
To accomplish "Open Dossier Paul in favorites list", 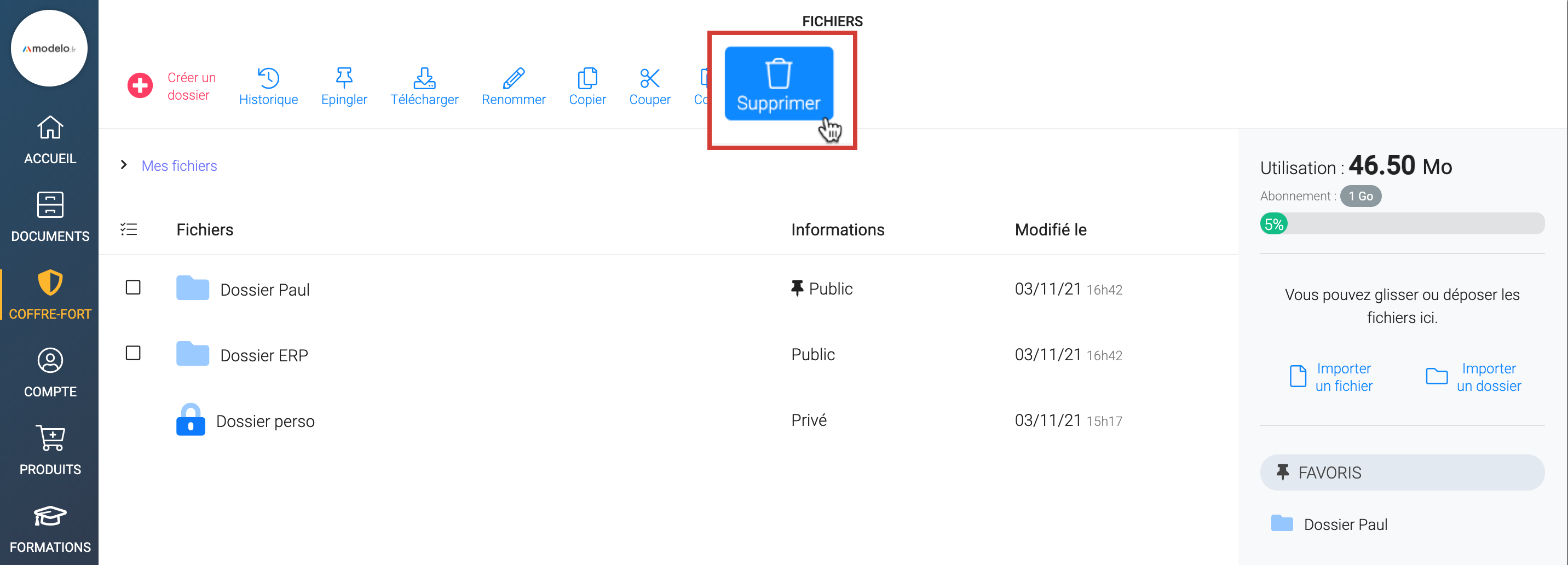I will (x=1345, y=524).
